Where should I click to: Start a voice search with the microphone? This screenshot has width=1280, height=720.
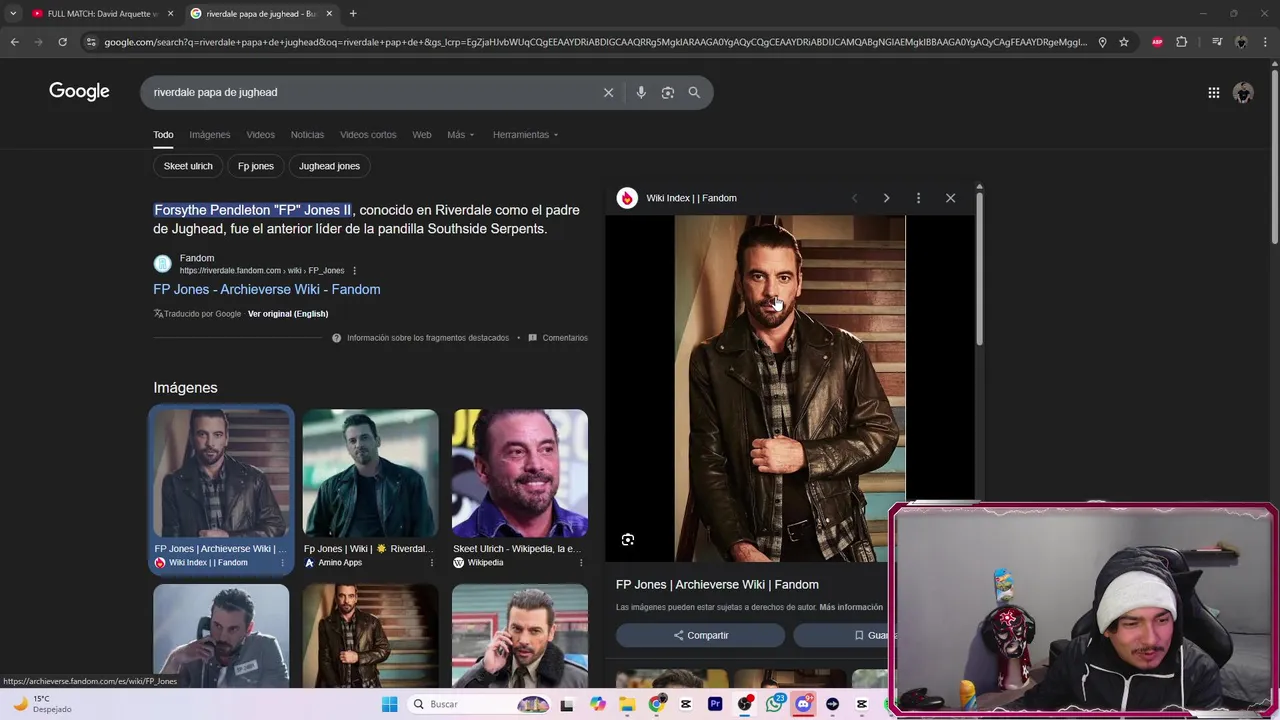pos(641,92)
